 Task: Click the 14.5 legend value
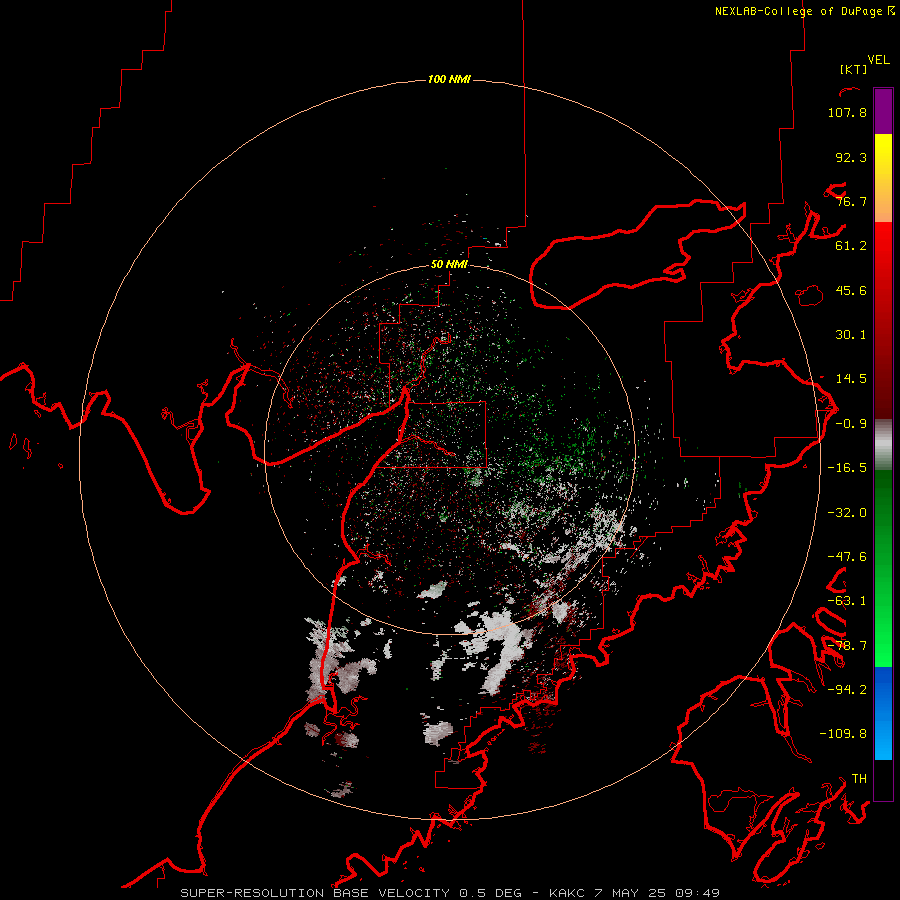[851, 379]
